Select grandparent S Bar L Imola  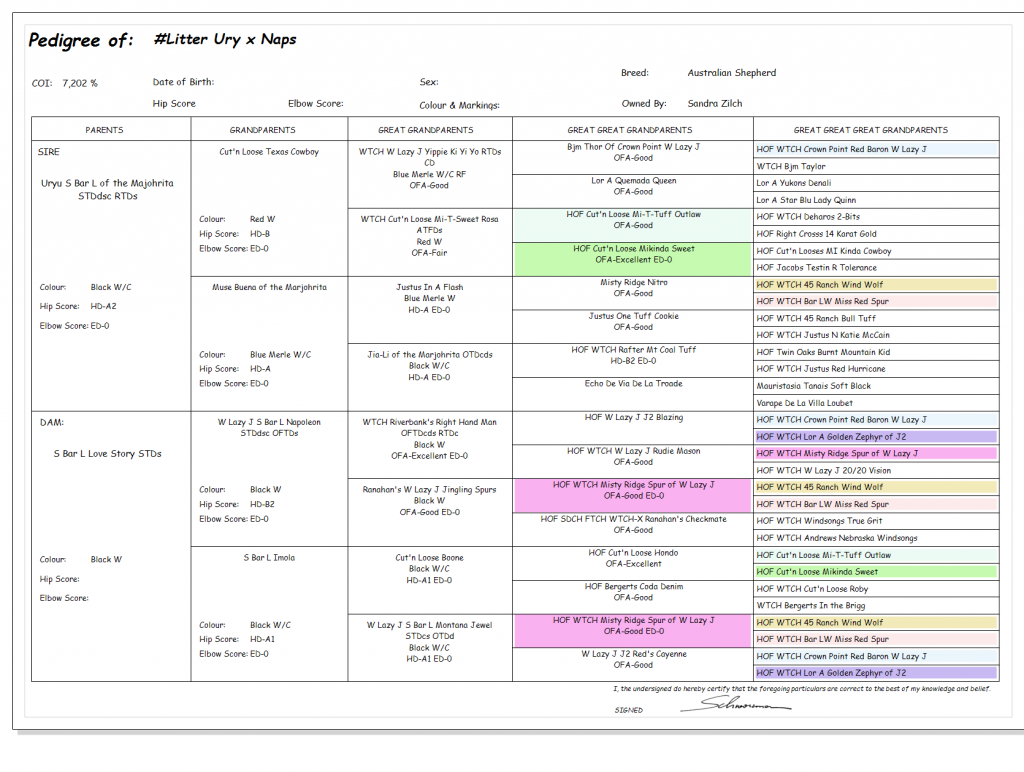pyautogui.click(x=269, y=557)
